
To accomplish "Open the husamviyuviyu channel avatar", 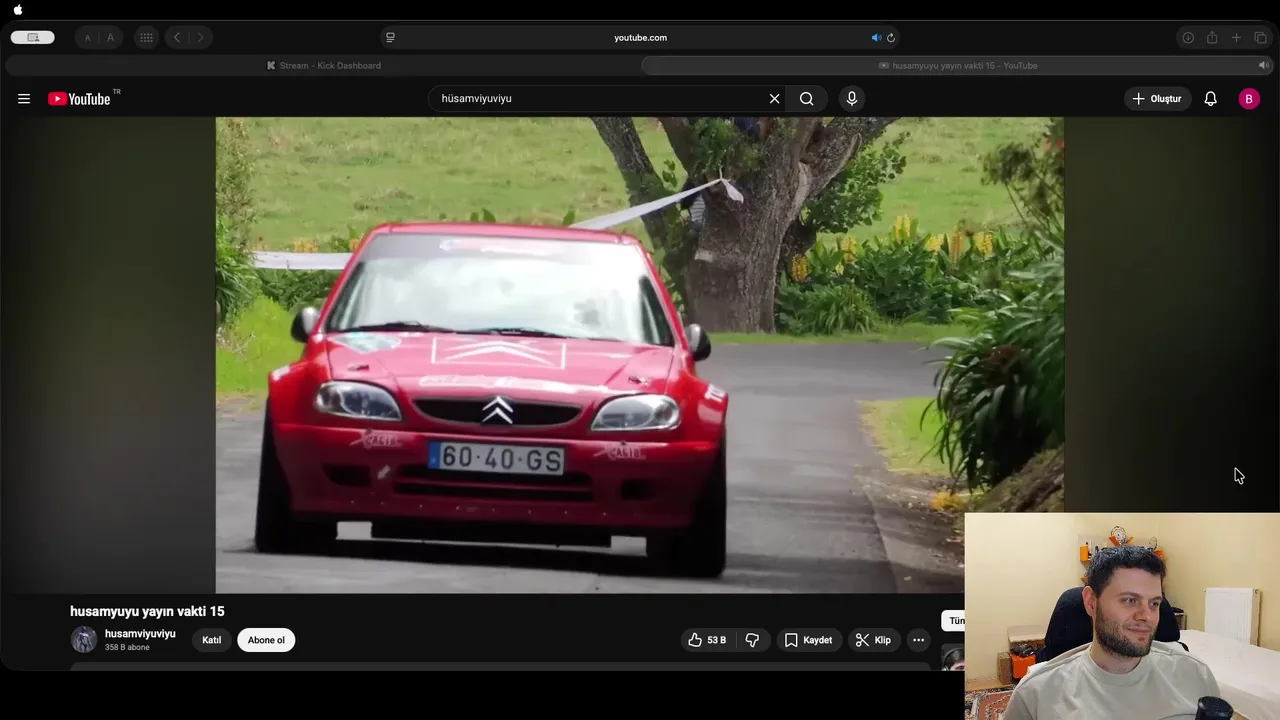I will [84, 640].
